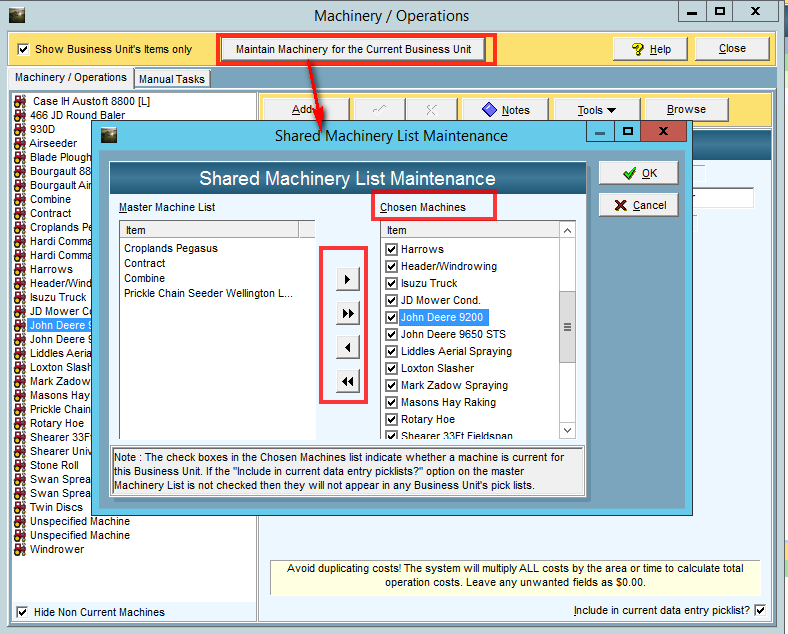Screen dimensions: 788x634
Task: Open the Tools dropdown menu
Action: pyautogui.click(x=596, y=110)
